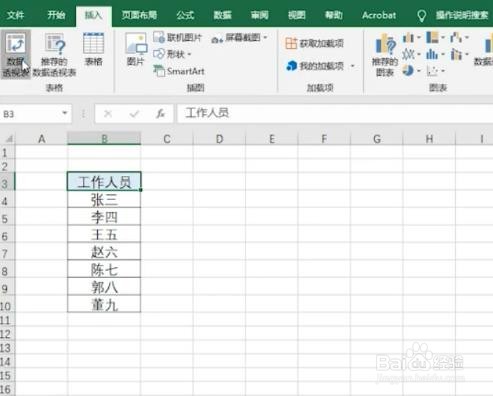Select row 10 header
The height and width of the screenshot is (396, 493).
(x=7, y=305)
